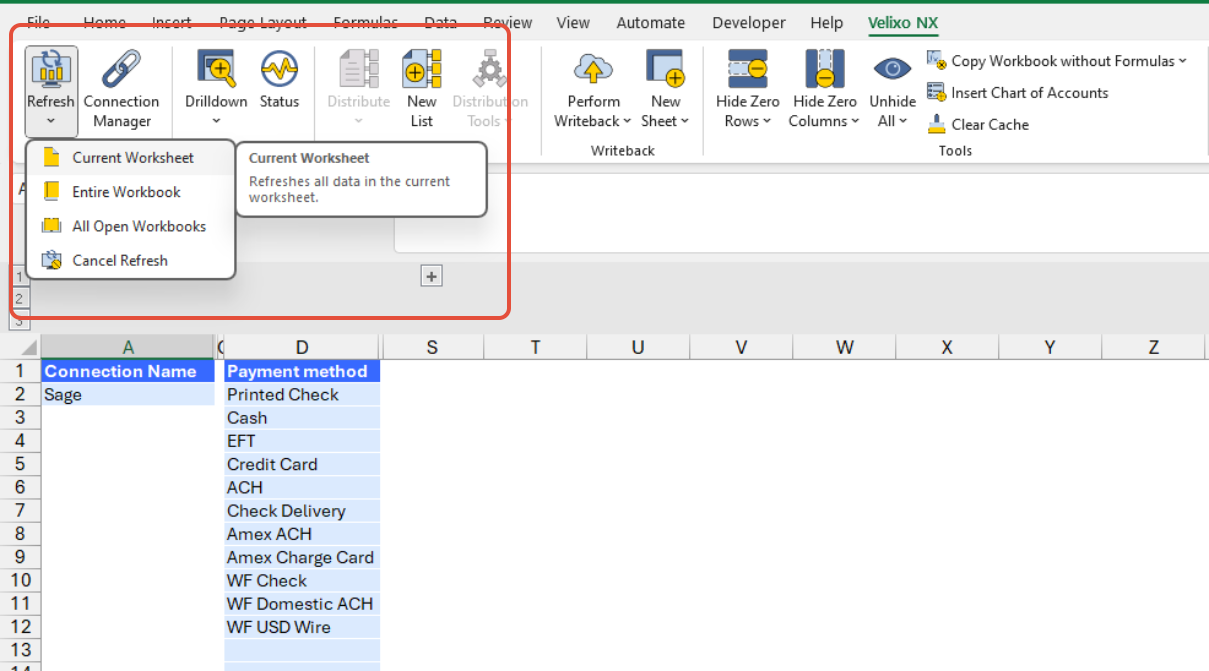Click outline level 1 button
This screenshot has width=1209, height=671.
19,277
